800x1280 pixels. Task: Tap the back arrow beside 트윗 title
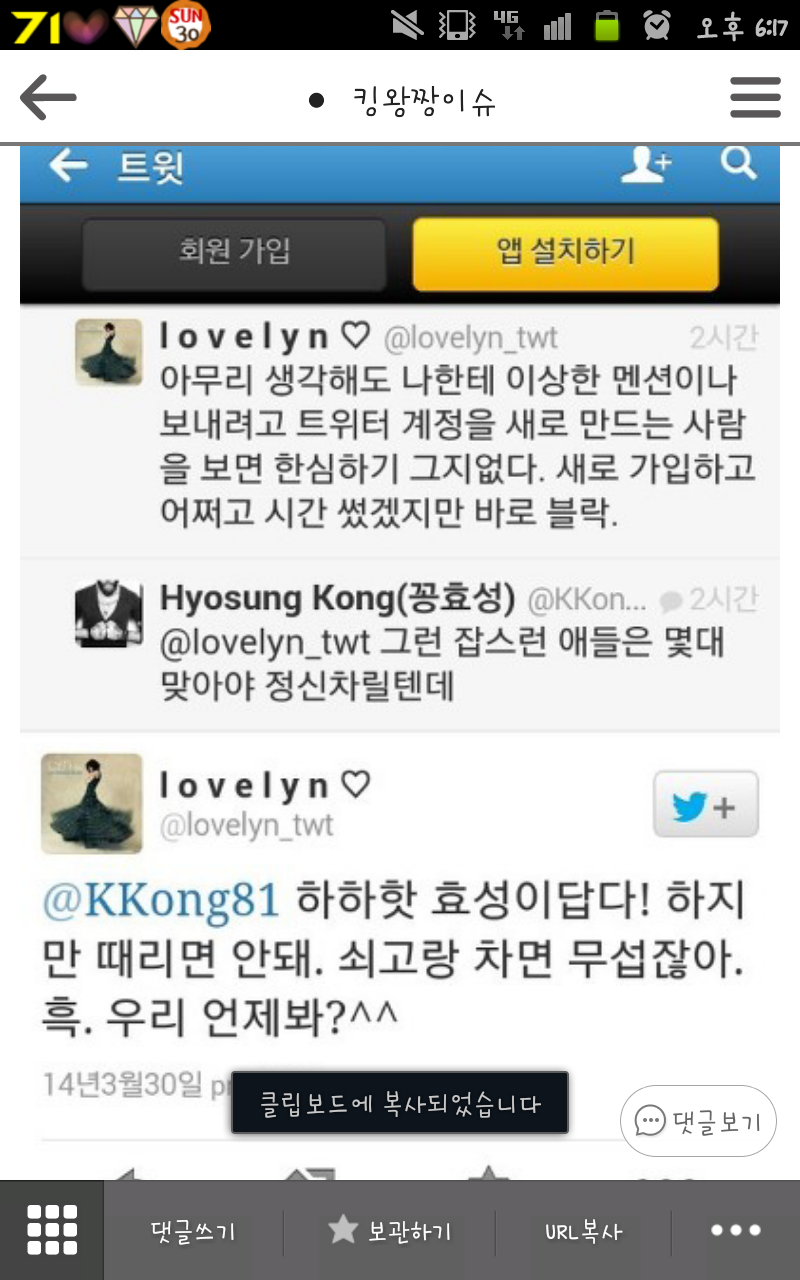(68, 166)
